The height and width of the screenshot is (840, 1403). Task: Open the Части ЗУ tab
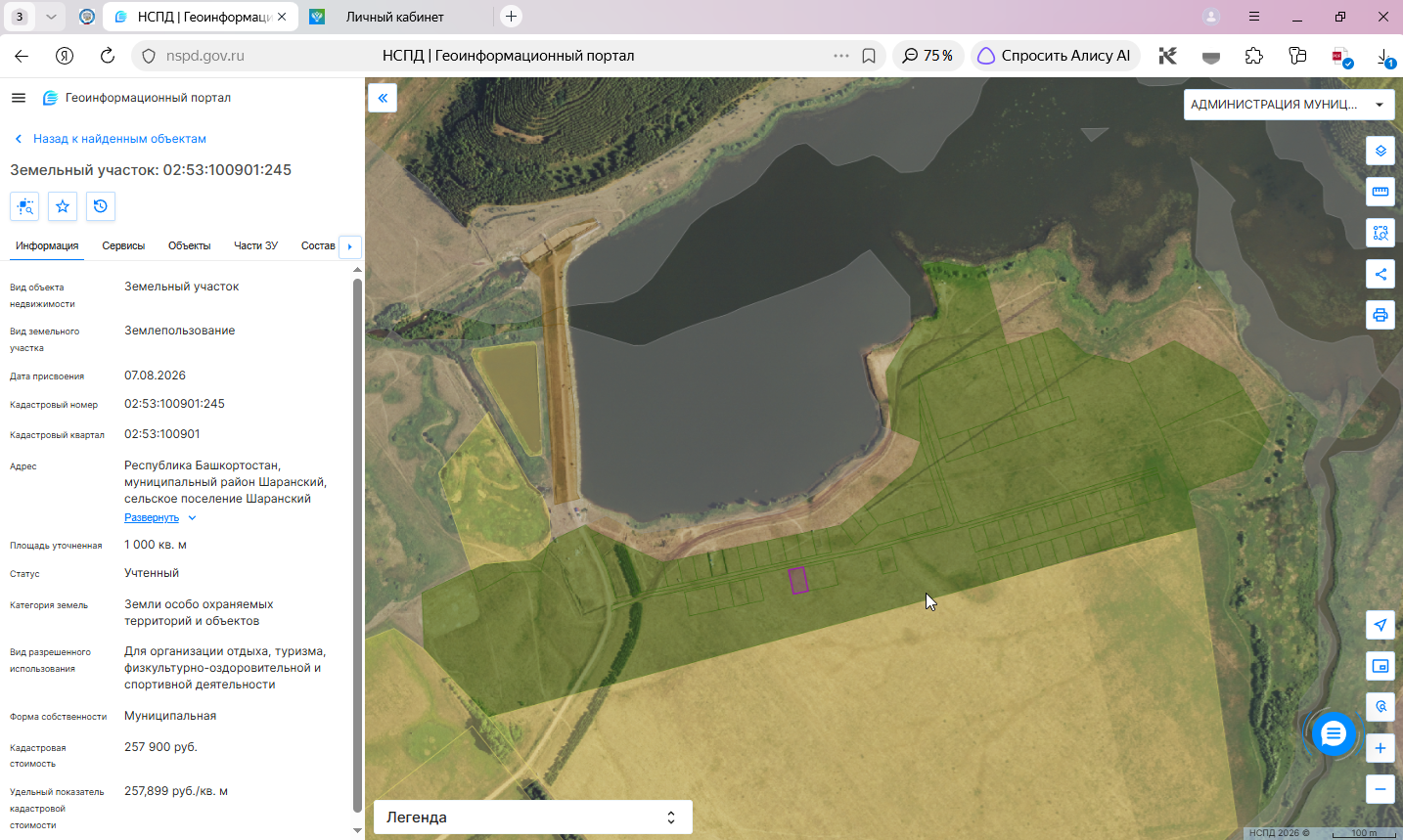click(x=255, y=245)
